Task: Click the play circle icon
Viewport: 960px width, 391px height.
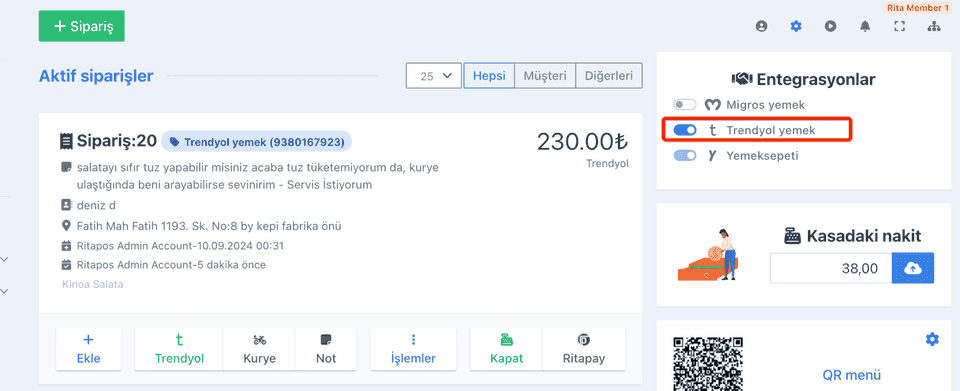Action: (x=830, y=26)
